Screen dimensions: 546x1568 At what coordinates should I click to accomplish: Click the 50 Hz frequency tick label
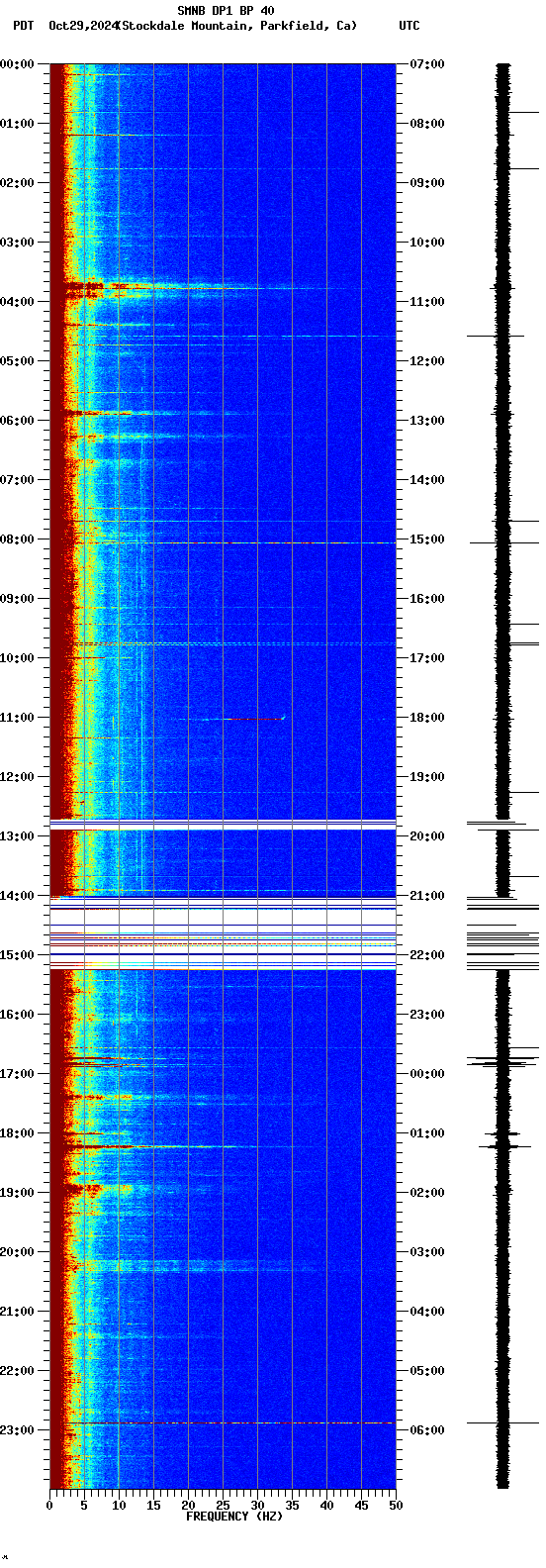click(x=396, y=1506)
